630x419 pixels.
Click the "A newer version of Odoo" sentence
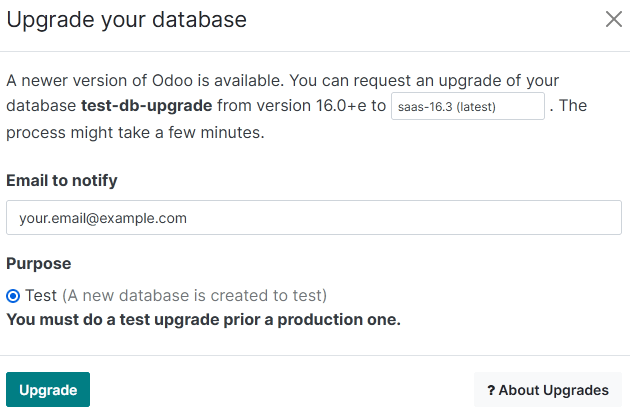[150, 80]
